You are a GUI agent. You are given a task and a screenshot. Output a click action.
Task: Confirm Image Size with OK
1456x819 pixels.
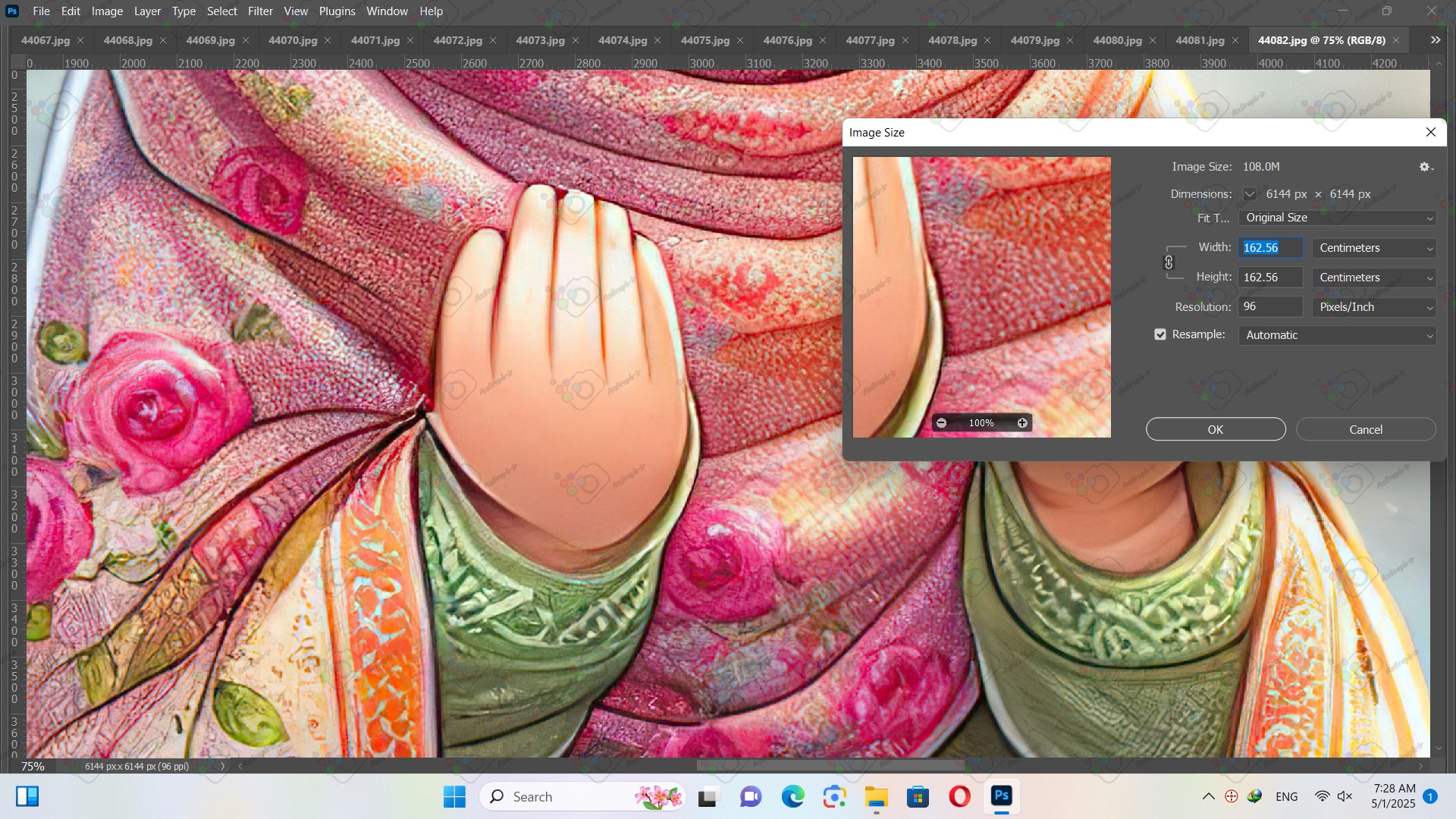[x=1216, y=430]
